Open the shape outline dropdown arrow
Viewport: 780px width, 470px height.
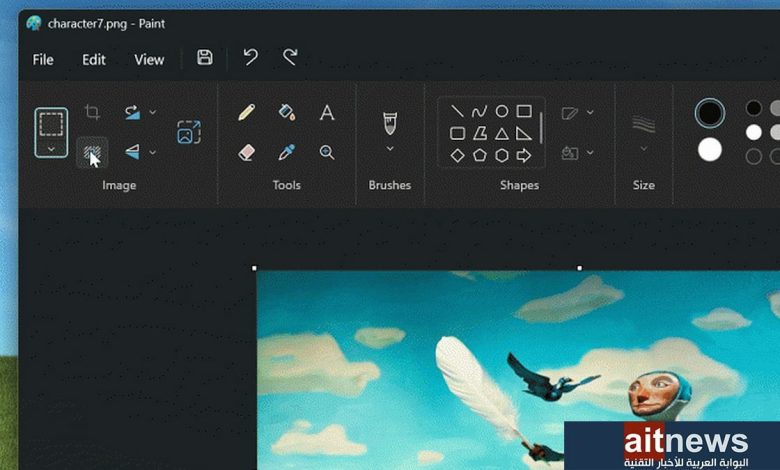pos(590,112)
